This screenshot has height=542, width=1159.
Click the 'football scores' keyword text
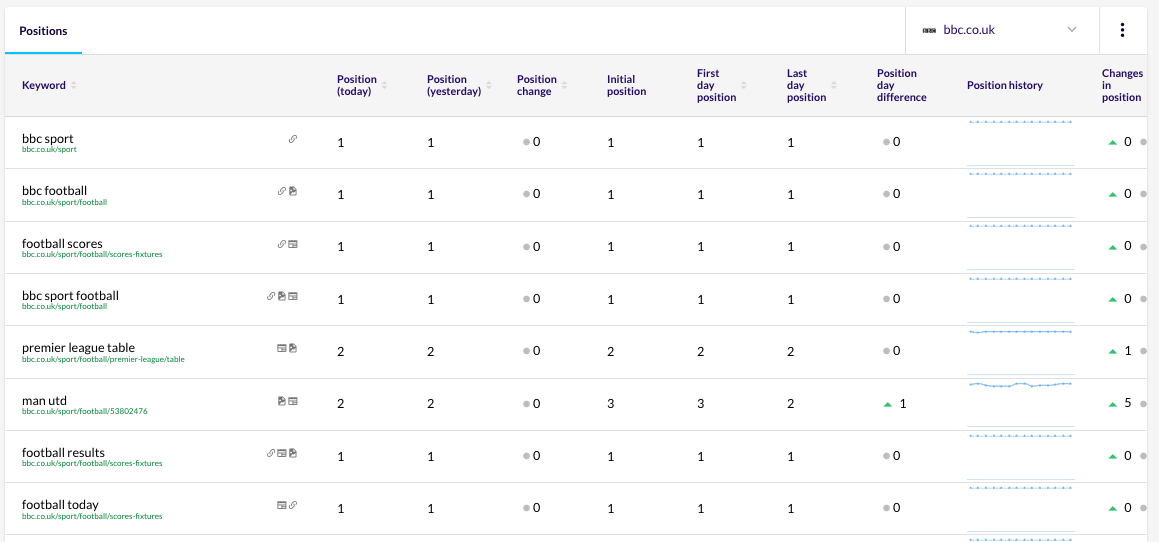coord(62,243)
